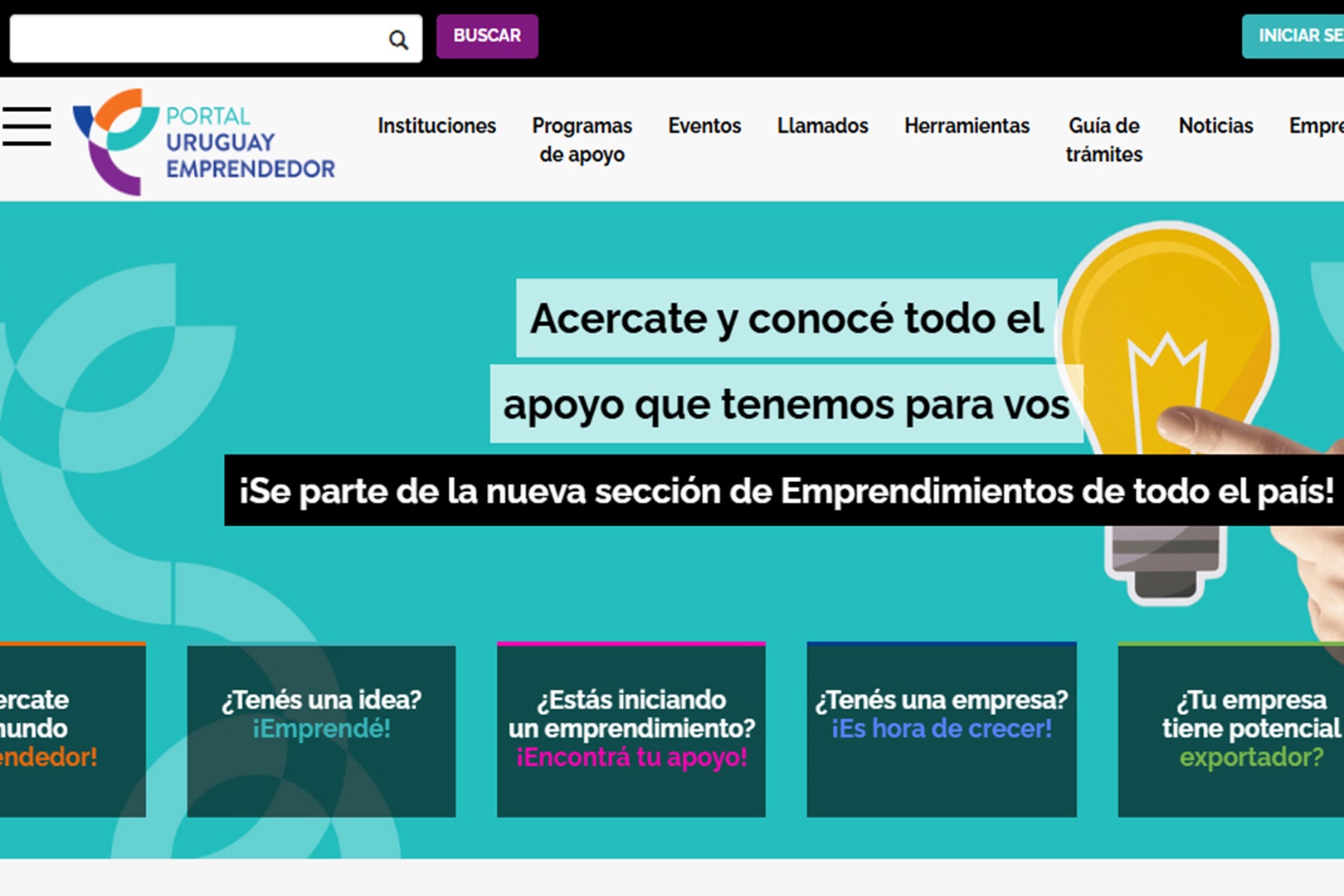Image resolution: width=1344 pixels, height=896 pixels.
Task: Select the '¿Tenés una idea? ¡Emprendé!' card
Action: pyautogui.click(x=321, y=730)
